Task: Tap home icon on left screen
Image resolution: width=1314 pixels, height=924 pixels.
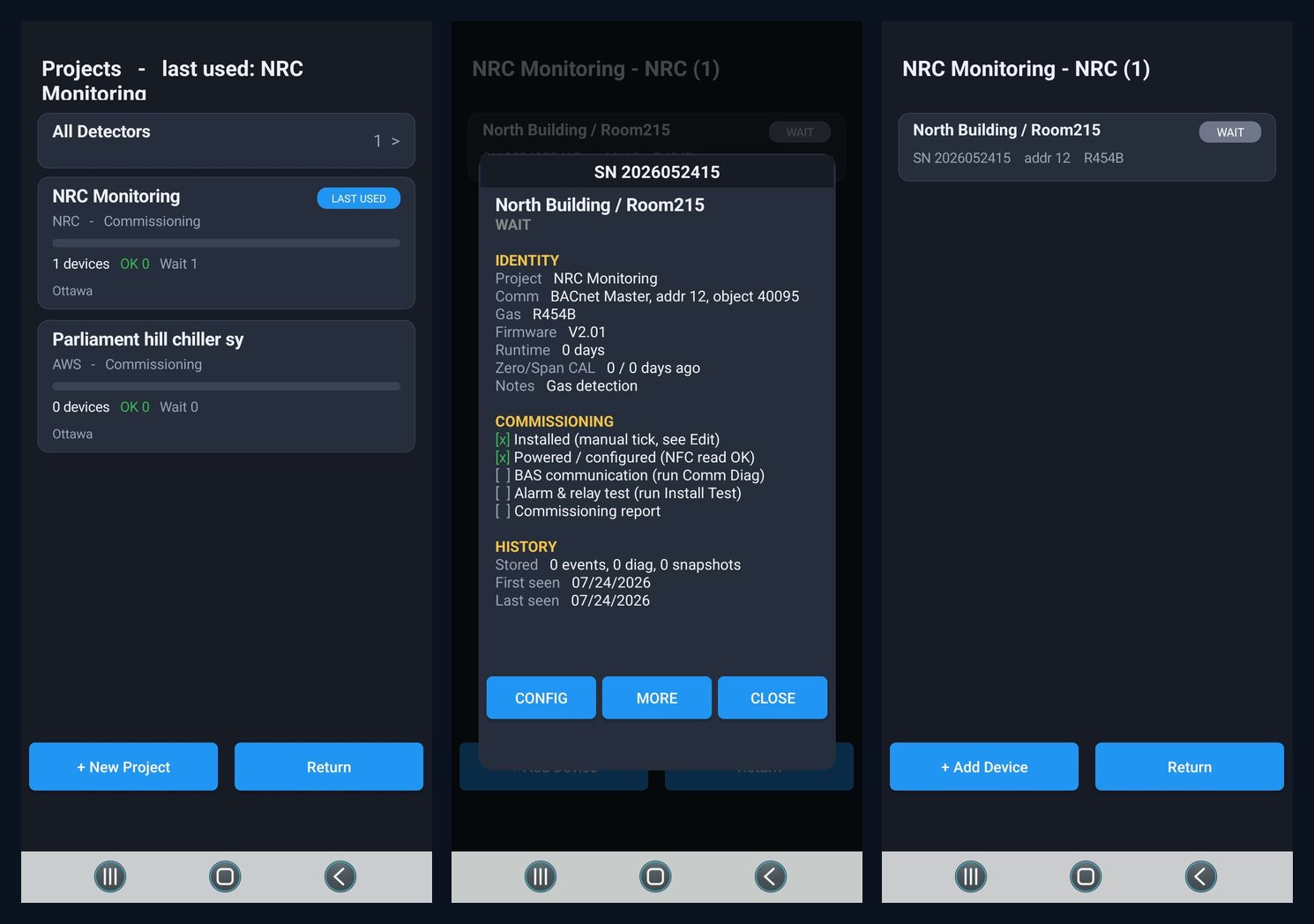Action: (x=225, y=876)
